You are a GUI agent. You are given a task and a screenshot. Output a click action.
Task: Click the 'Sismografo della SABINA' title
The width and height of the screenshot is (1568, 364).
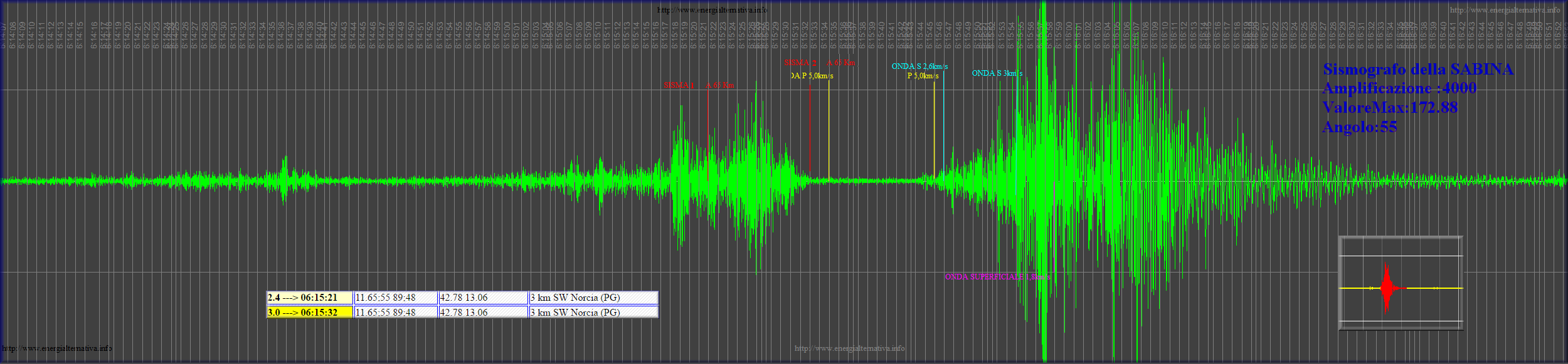click(x=1418, y=70)
